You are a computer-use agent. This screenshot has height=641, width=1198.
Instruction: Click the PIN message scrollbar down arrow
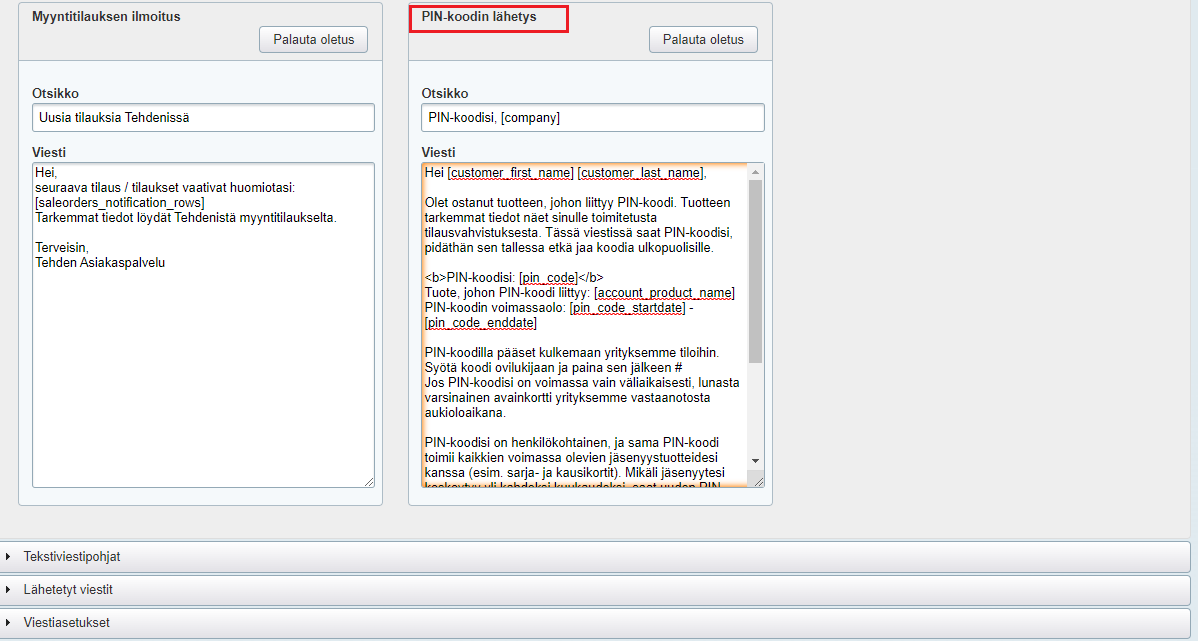click(756, 459)
